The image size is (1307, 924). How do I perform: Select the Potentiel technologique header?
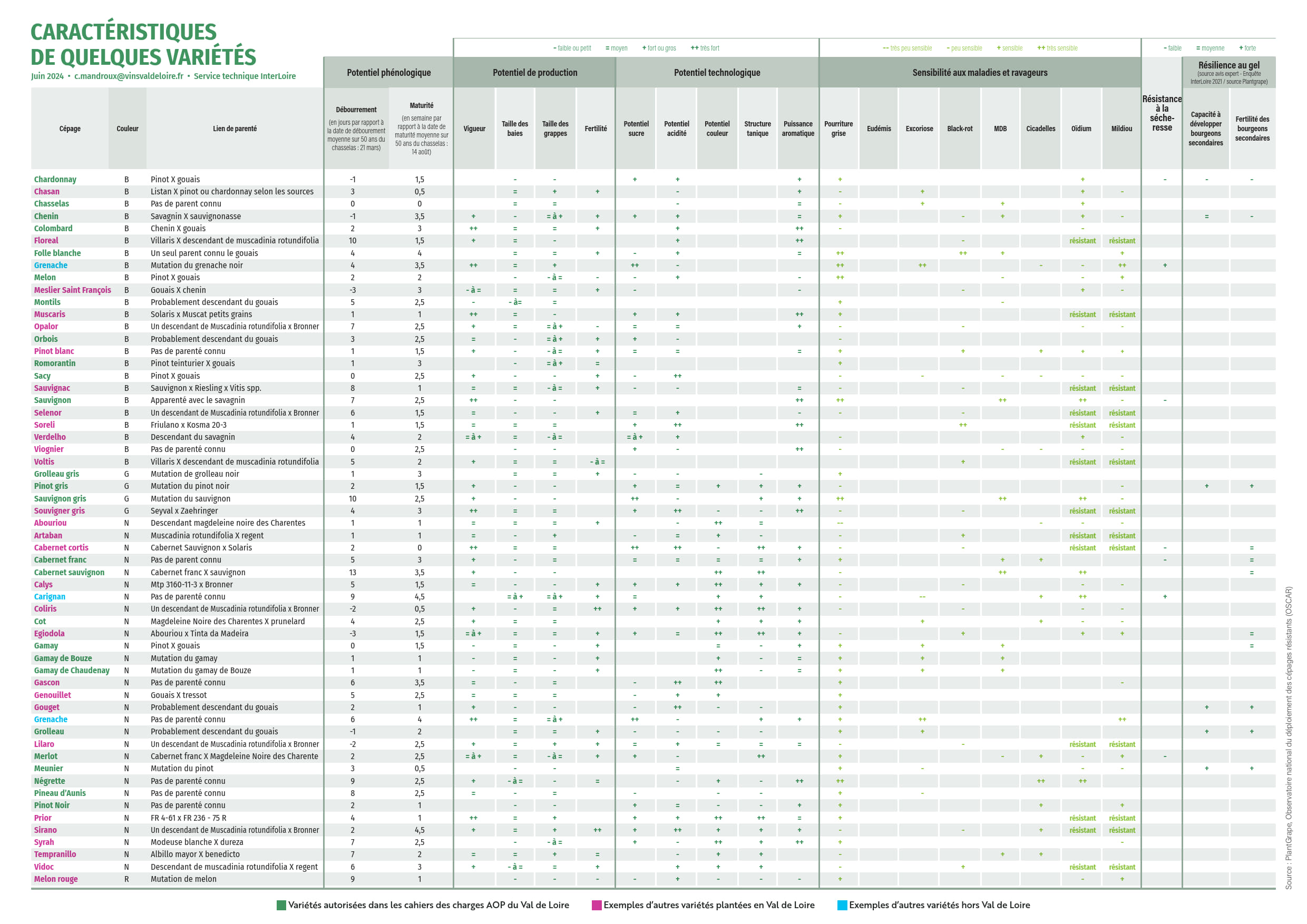tap(717, 73)
